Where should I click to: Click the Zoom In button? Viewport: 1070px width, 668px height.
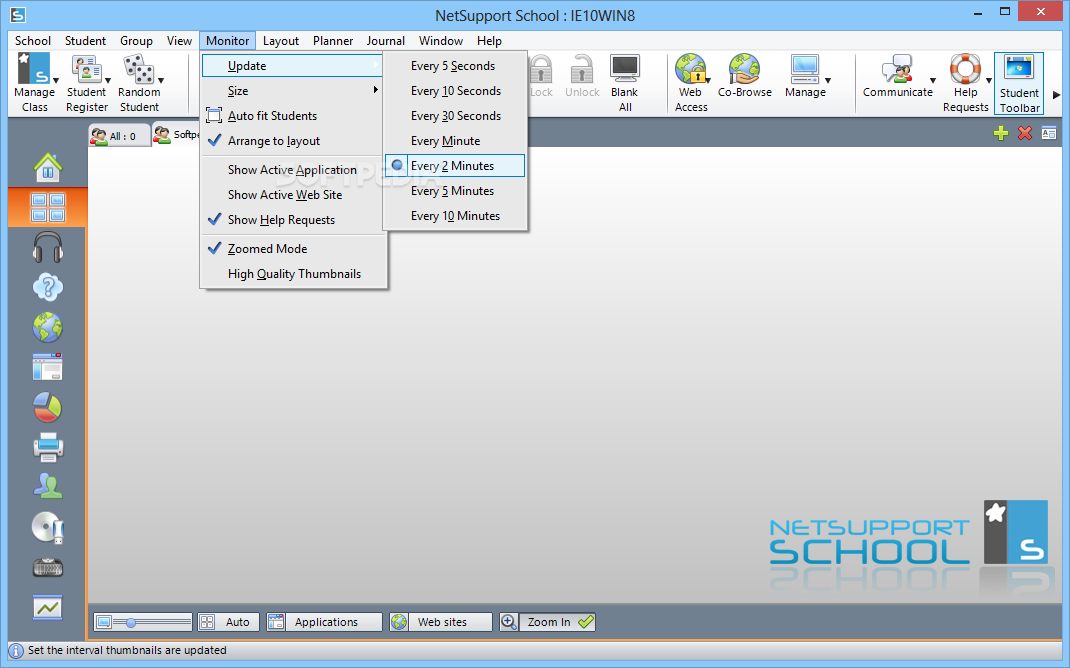pos(547,622)
